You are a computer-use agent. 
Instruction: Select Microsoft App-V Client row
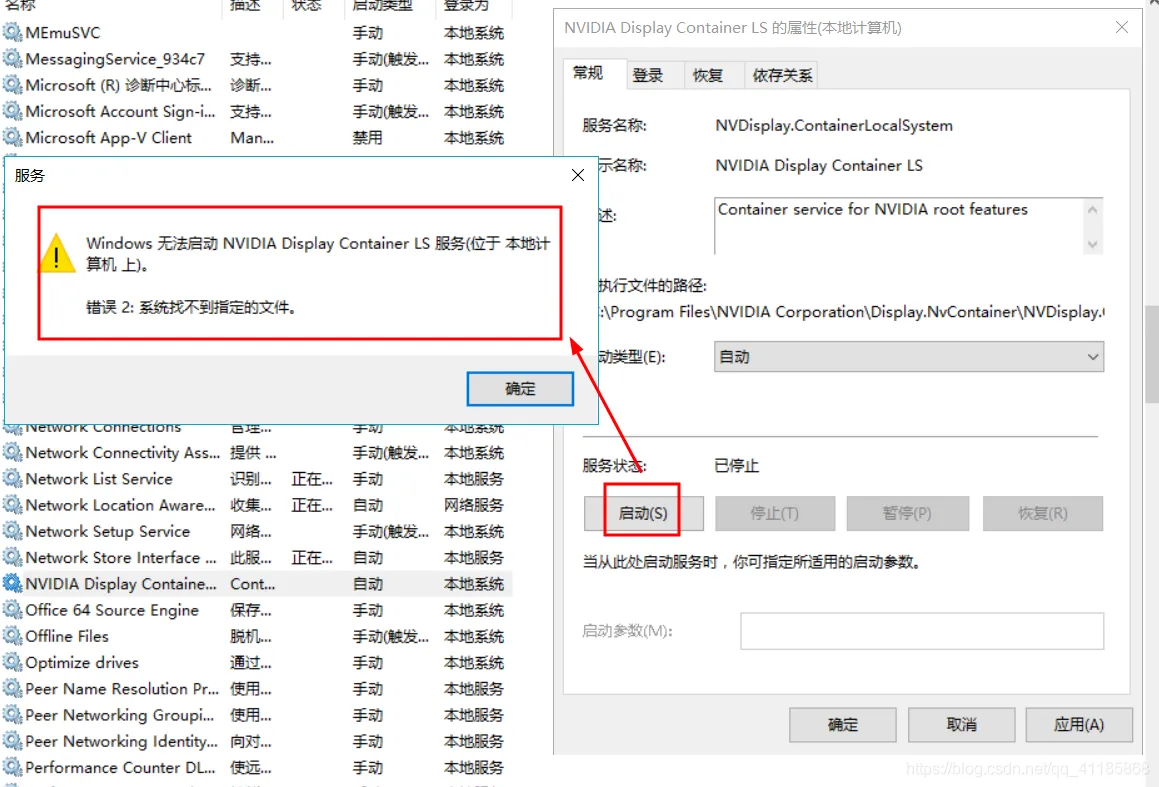[x=256, y=137]
